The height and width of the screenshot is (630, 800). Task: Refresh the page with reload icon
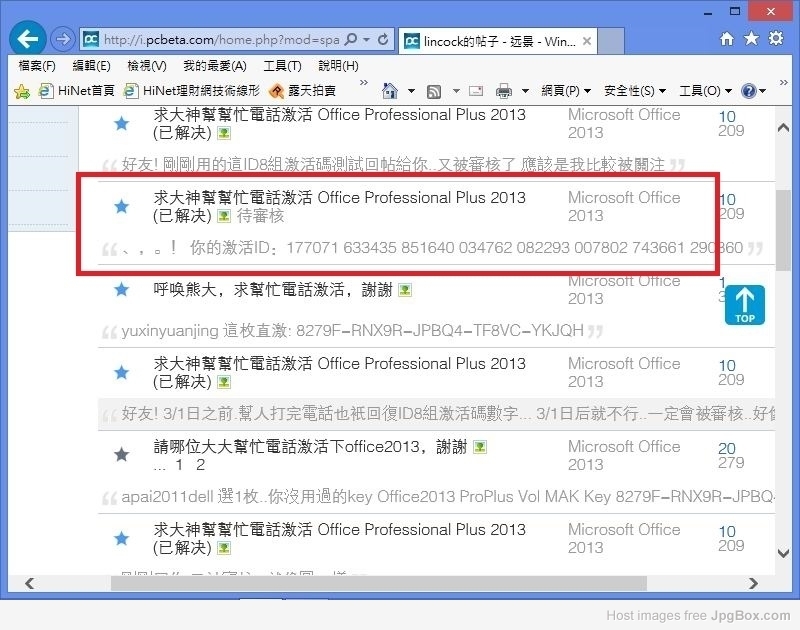(x=383, y=40)
